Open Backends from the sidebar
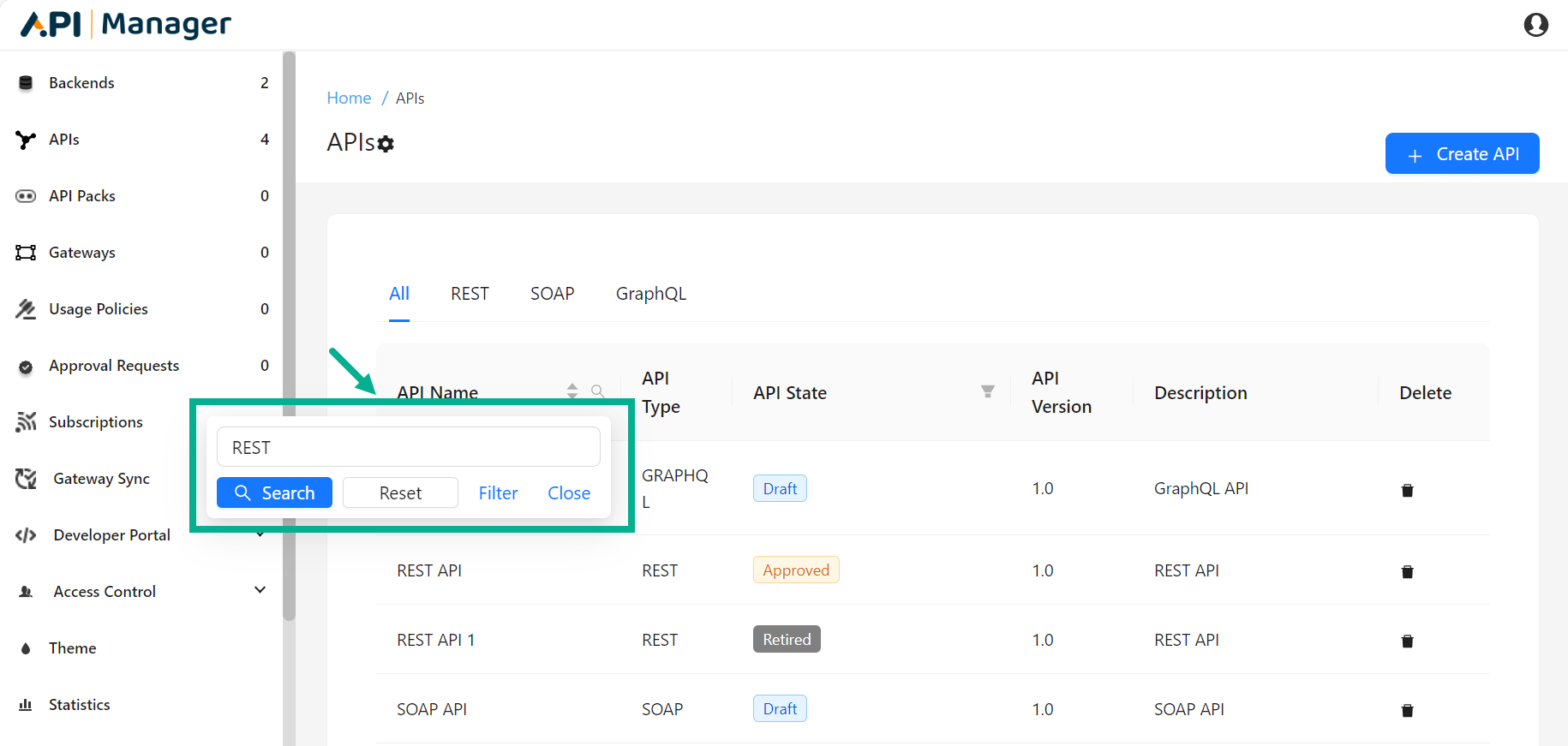This screenshot has height=746, width=1568. click(81, 83)
